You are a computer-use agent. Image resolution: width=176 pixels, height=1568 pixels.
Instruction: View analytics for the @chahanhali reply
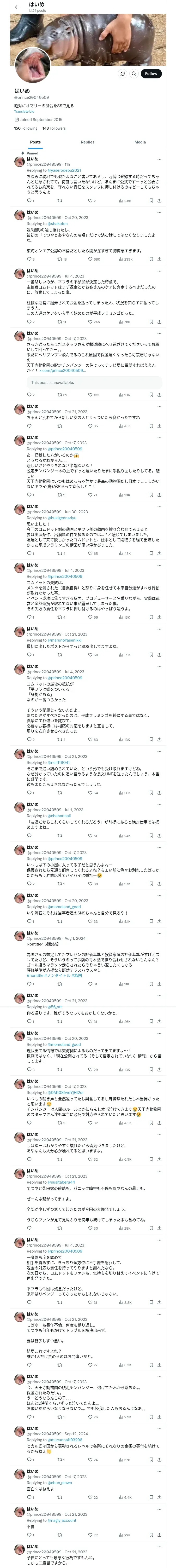tap(121, 836)
